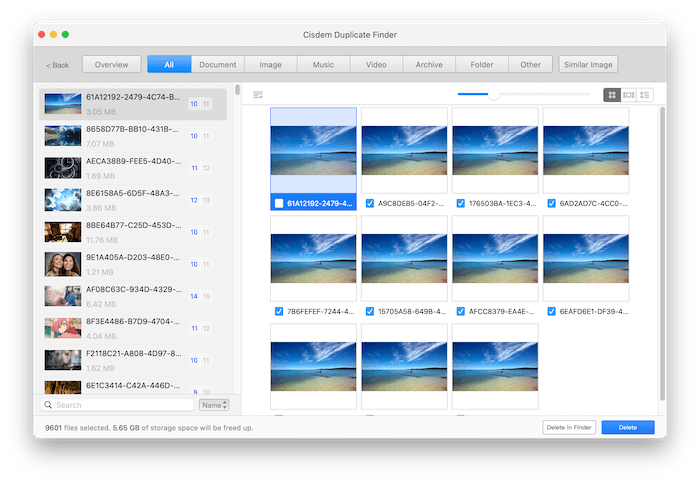Open the Similar Image category

click(x=588, y=65)
